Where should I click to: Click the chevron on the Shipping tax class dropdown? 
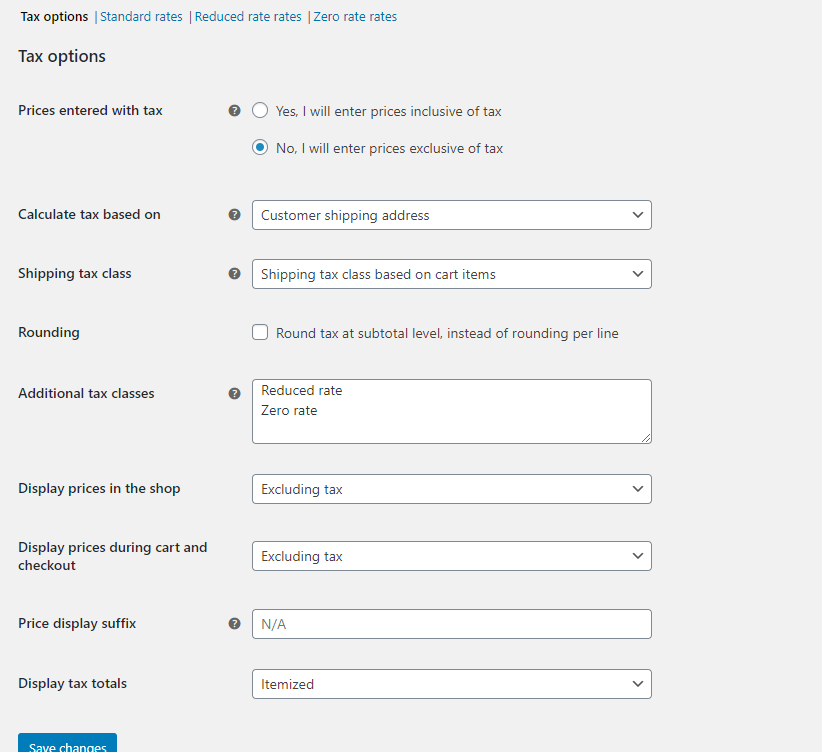click(x=638, y=274)
